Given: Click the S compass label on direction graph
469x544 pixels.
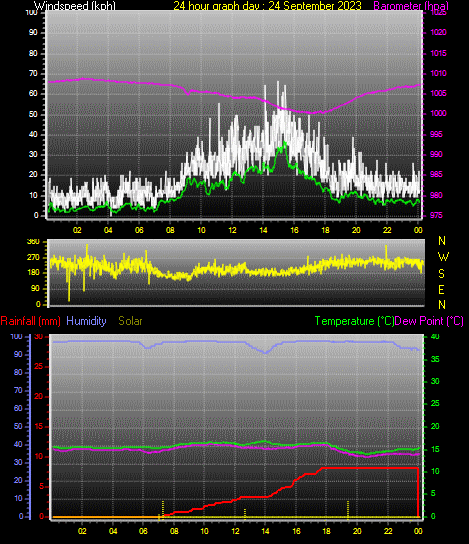Looking at the screenshot, I should pyautogui.click(x=441, y=274).
